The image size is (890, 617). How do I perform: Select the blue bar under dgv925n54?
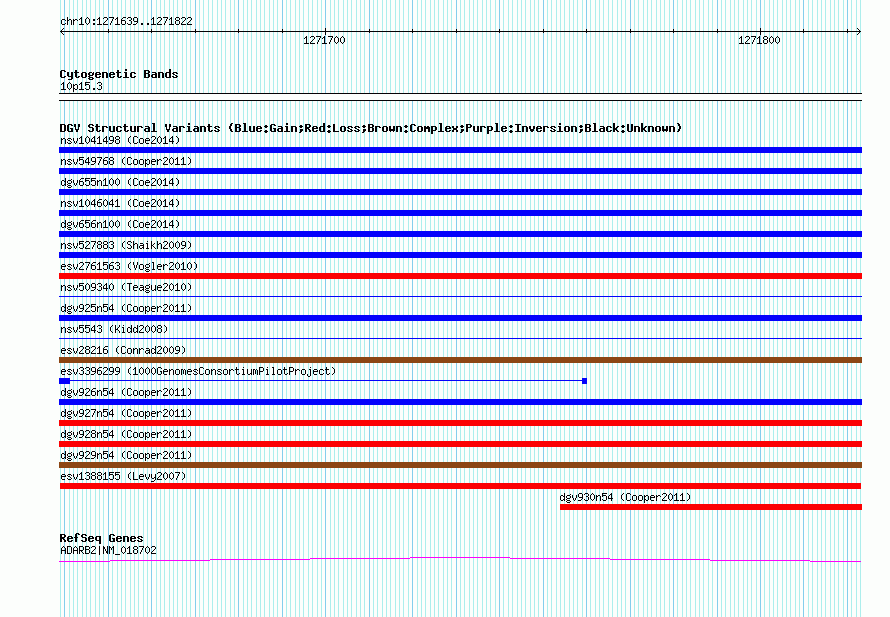(x=460, y=318)
